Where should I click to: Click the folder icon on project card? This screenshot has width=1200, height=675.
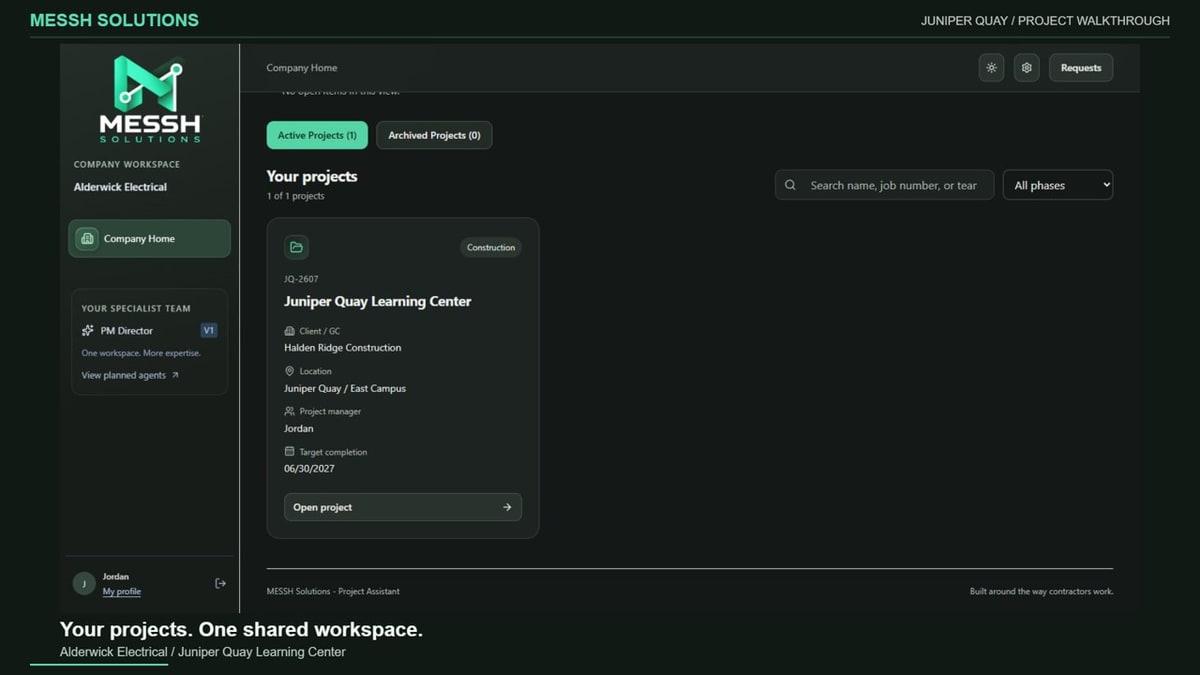(x=296, y=247)
